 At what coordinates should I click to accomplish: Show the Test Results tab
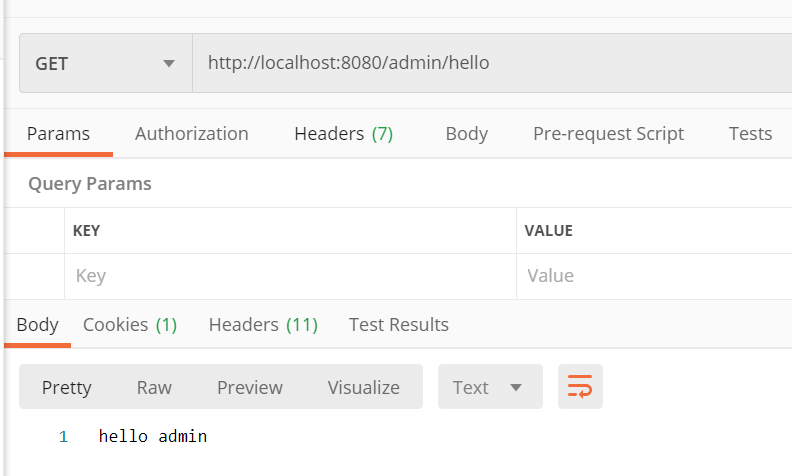(399, 325)
